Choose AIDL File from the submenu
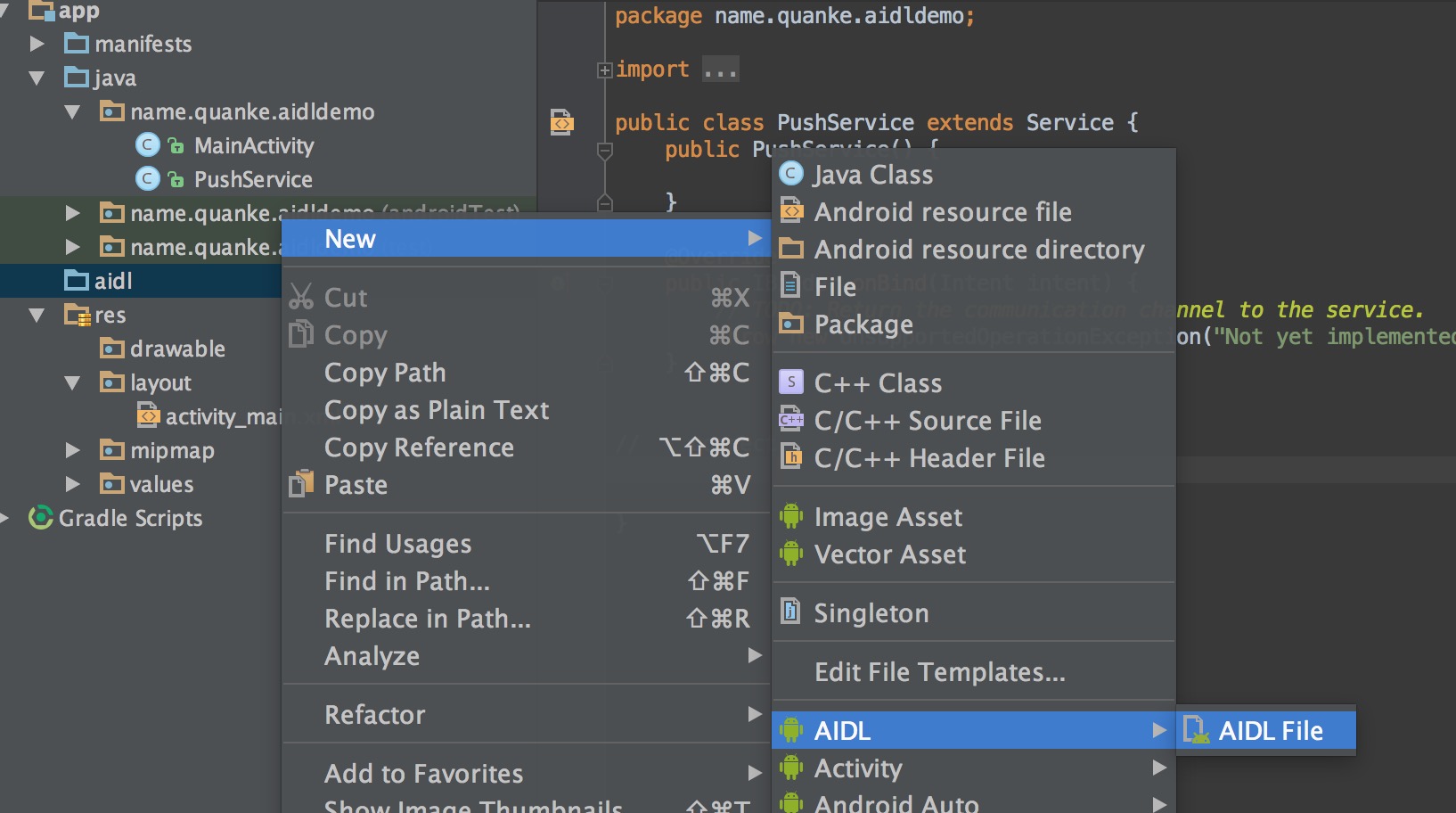The width and height of the screenshot is (1456, 813). point(1269,731)
